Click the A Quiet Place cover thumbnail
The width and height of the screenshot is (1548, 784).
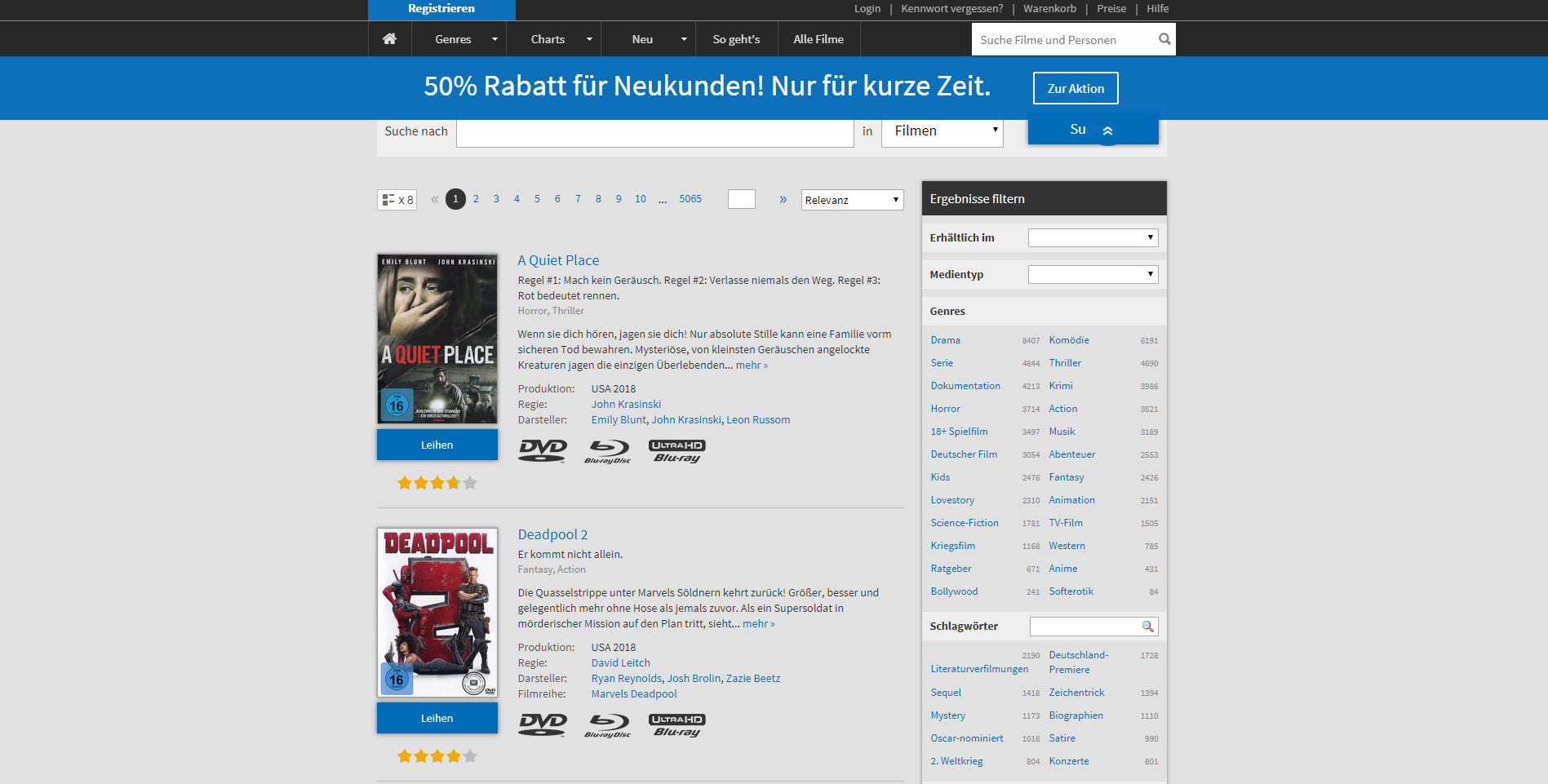pyautogui.click(x=437, y=339)
